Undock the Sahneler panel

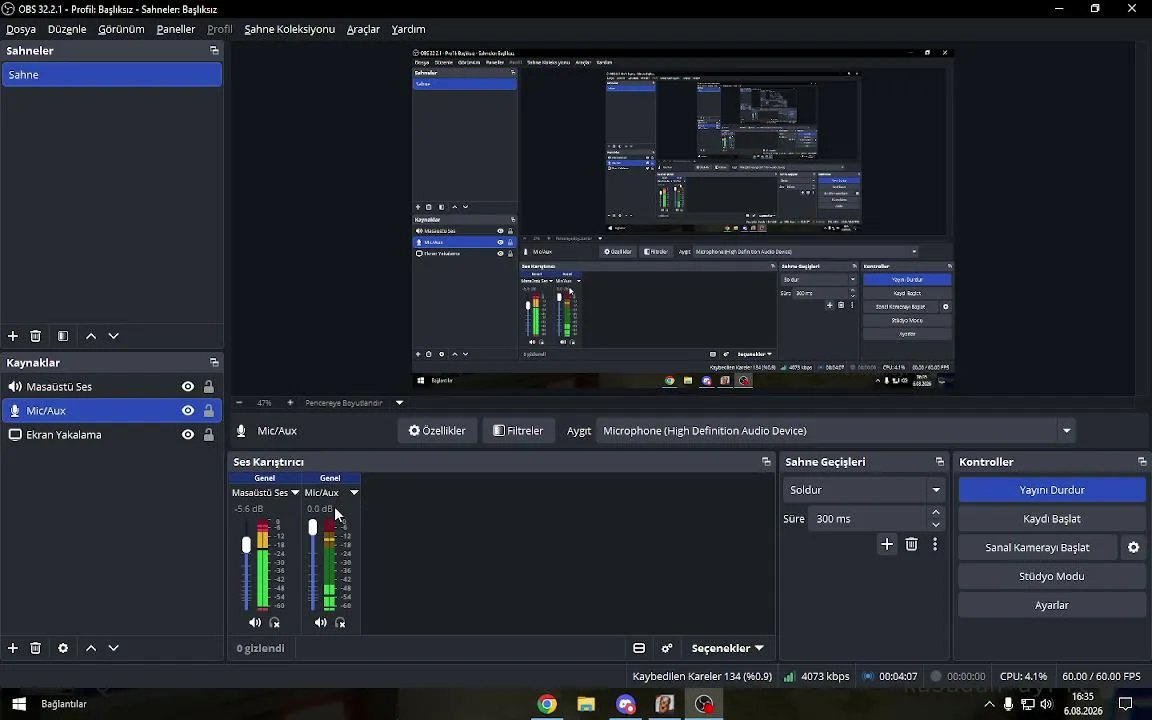pyautogui.click(x=214, y=51)
